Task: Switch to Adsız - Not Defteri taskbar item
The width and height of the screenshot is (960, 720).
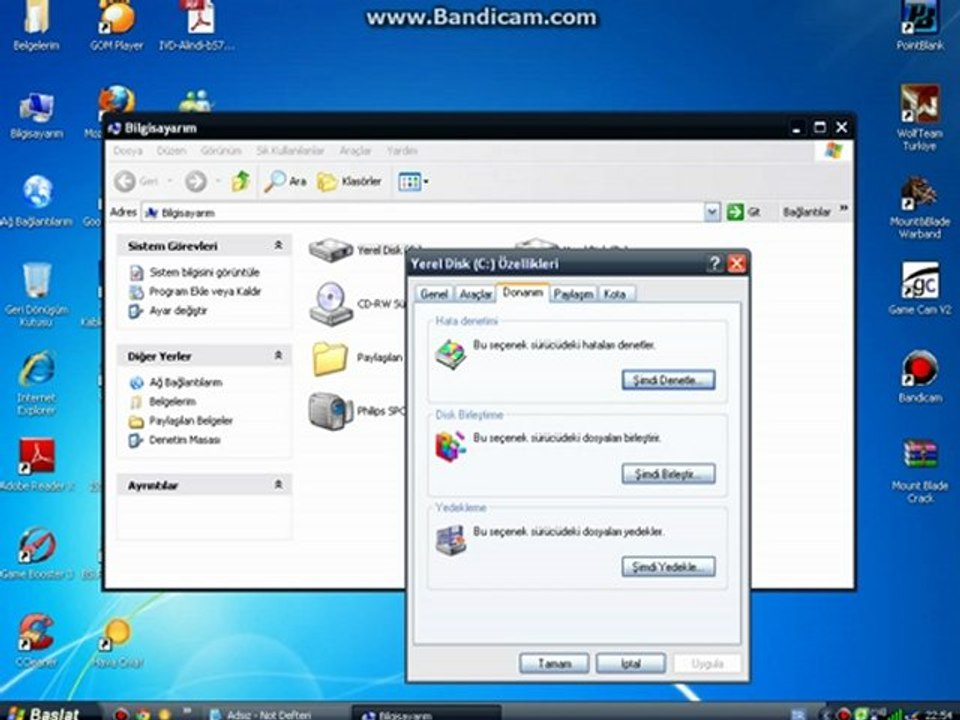Action: [x=261, y=714]
